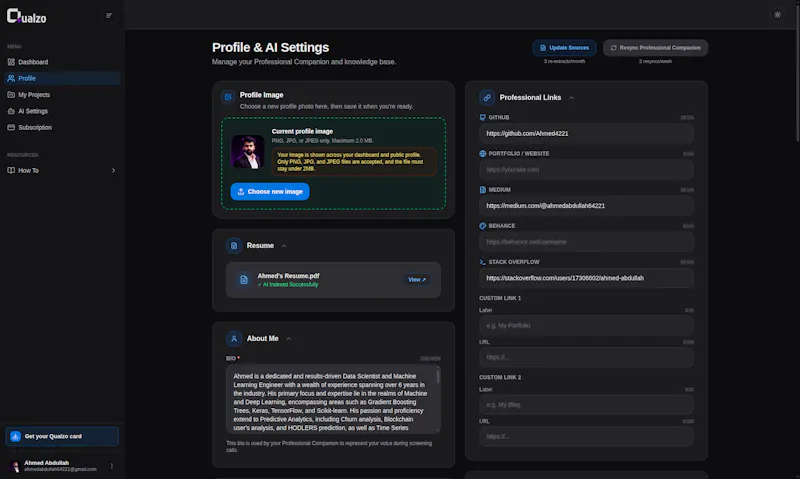This screenshot has height=479, width=800.
Task: View Ahmed's Resume.pdf
Action: 417,280
